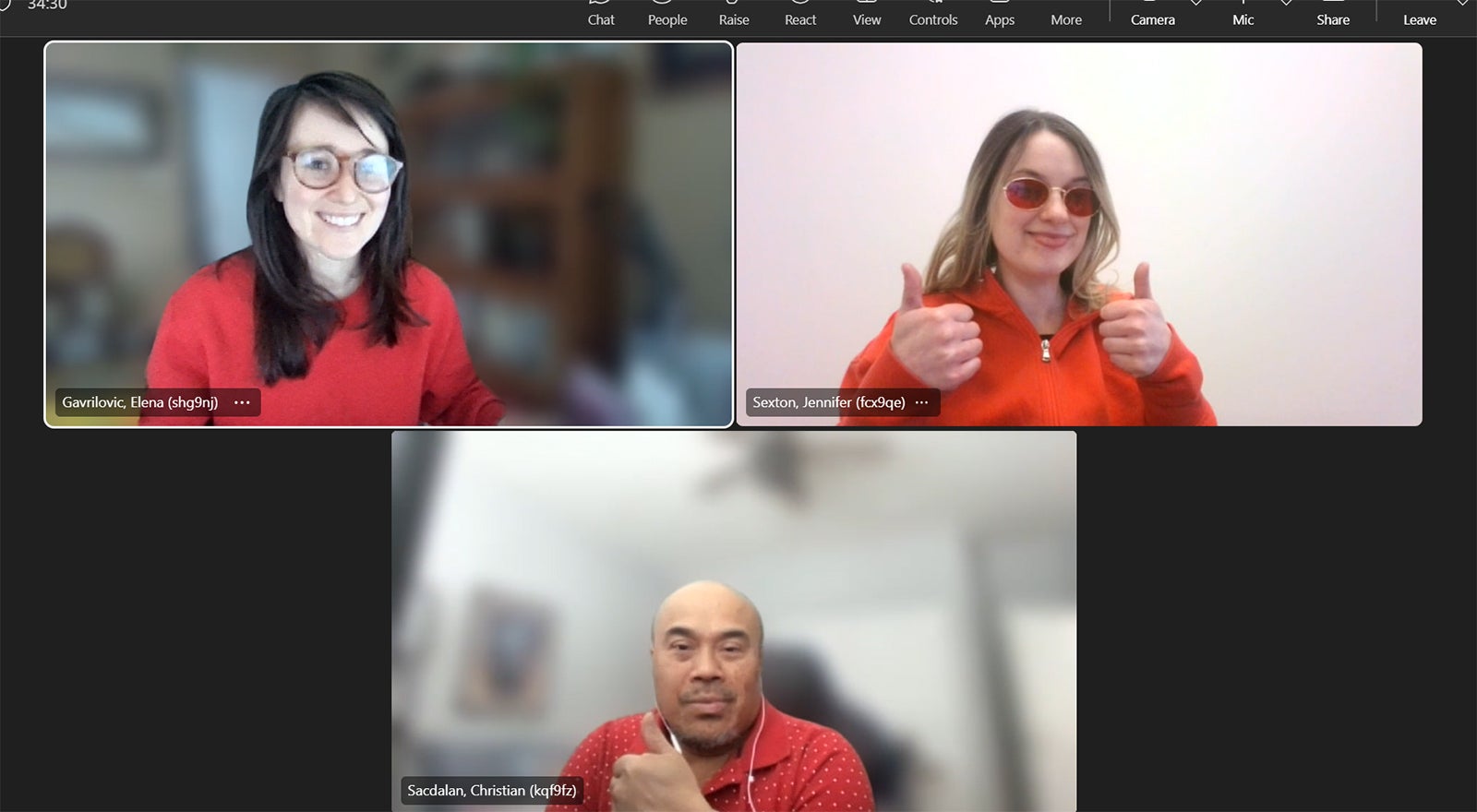The height and width of the screenshot is (812, 1477).
Task: Open more options for Jennifer Sexton
Action: pos(921,402)
